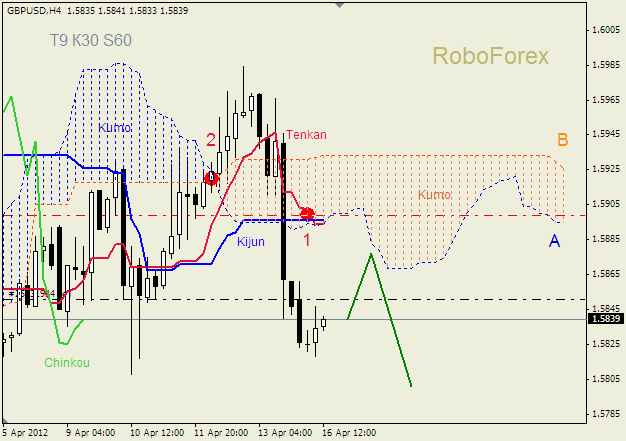This screenshot has width=626, height=441.
Task: Click the Kijun line label
Action: click(251, 242)
